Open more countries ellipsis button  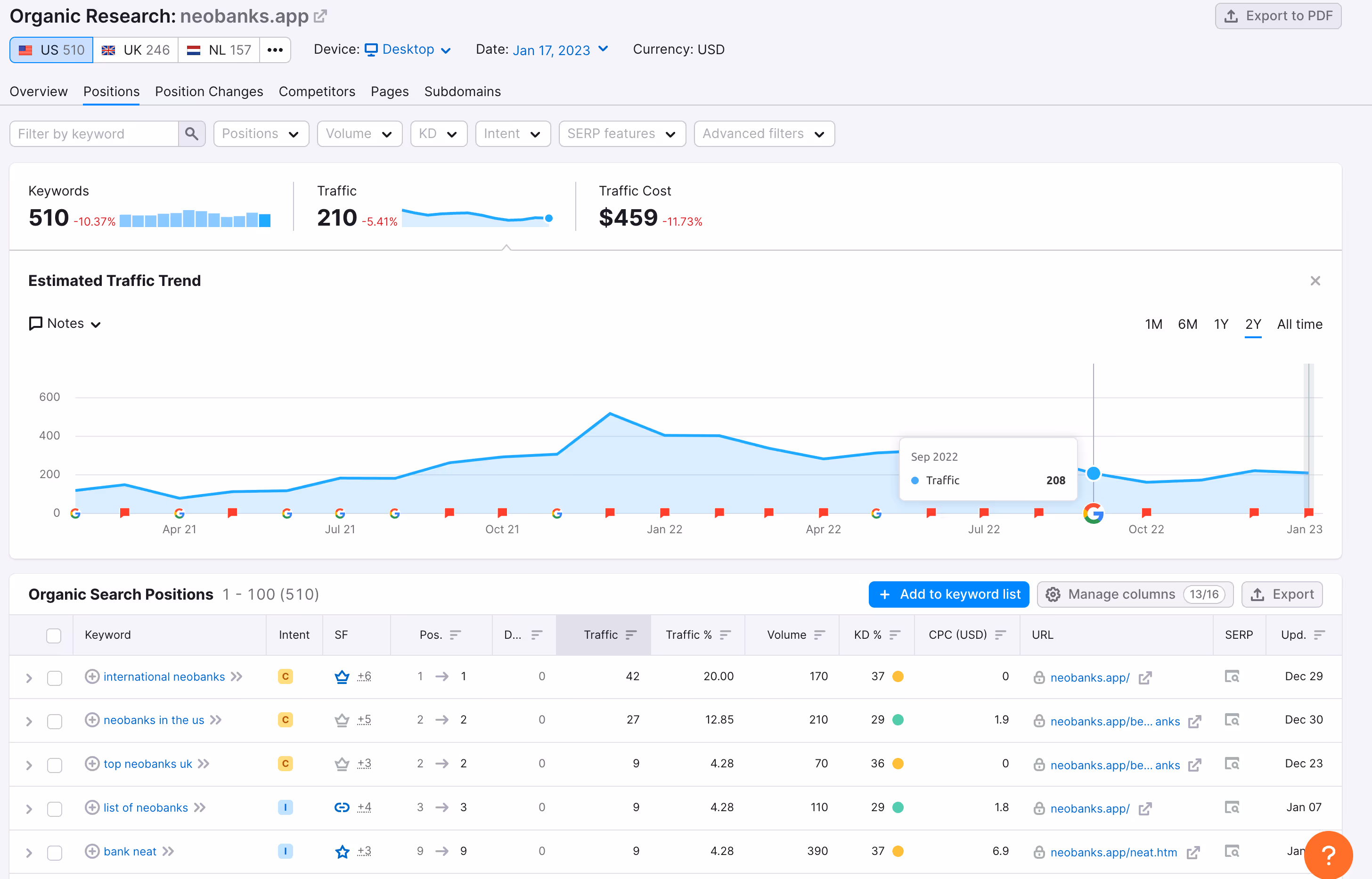[275, 49]
